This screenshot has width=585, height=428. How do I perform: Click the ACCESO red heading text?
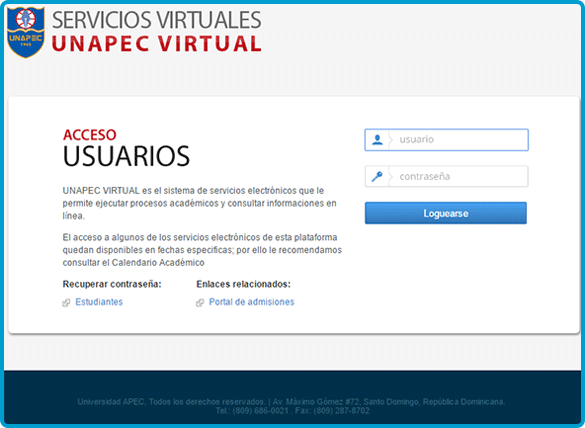(x=90, y=135)
